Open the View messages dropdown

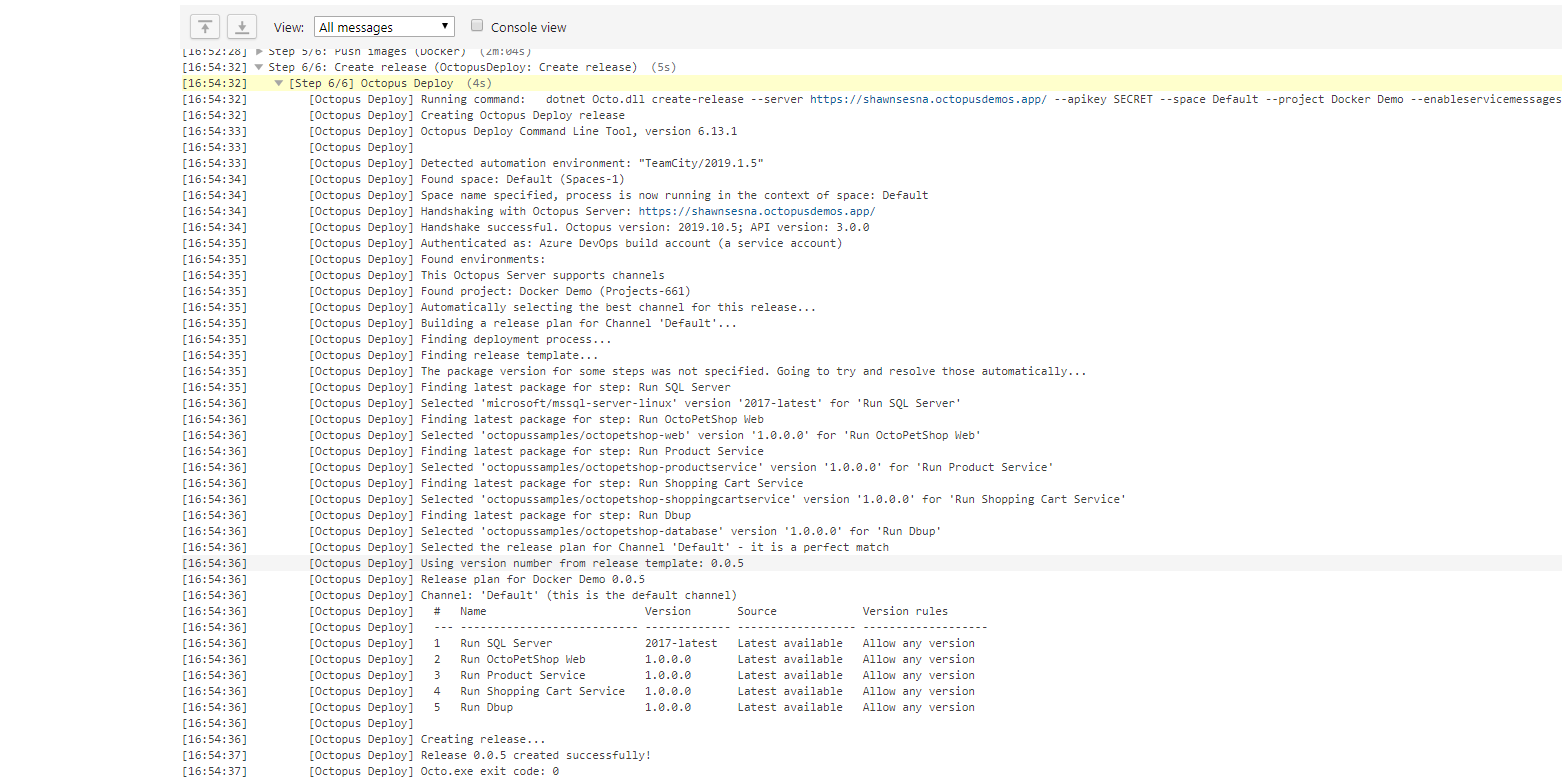pos(384,27)
